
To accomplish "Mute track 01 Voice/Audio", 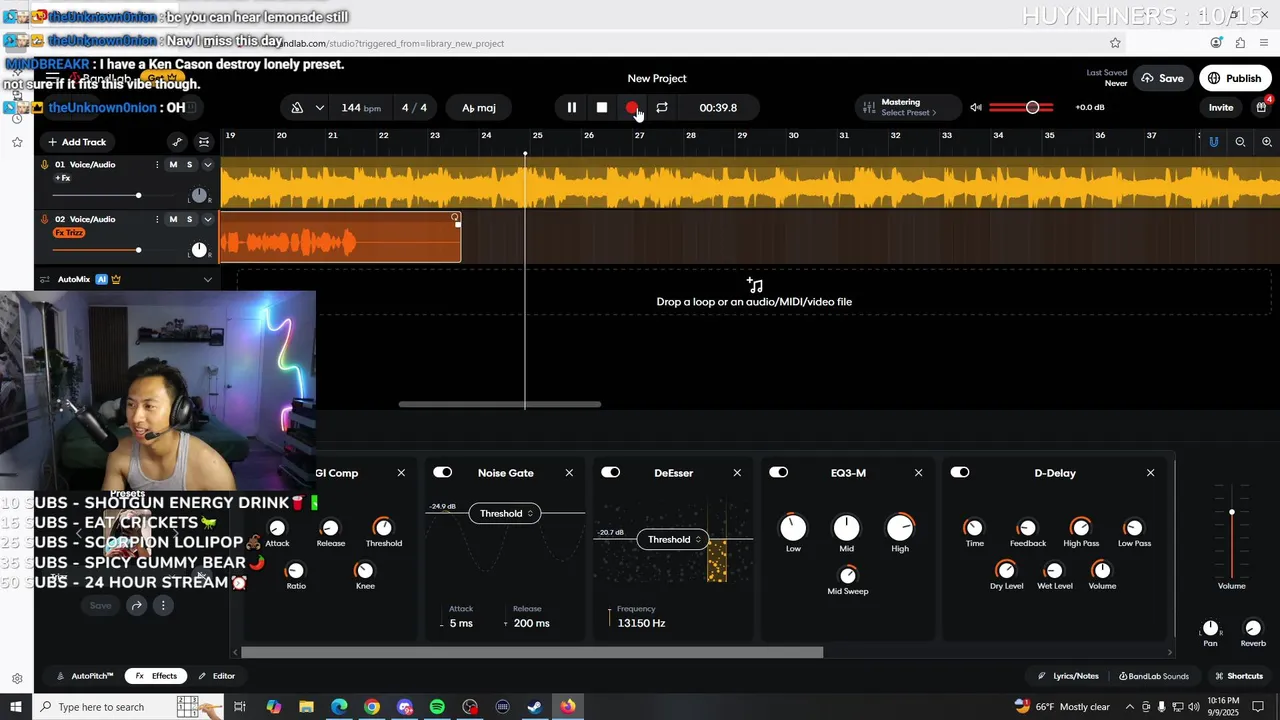I will [173, 165].
